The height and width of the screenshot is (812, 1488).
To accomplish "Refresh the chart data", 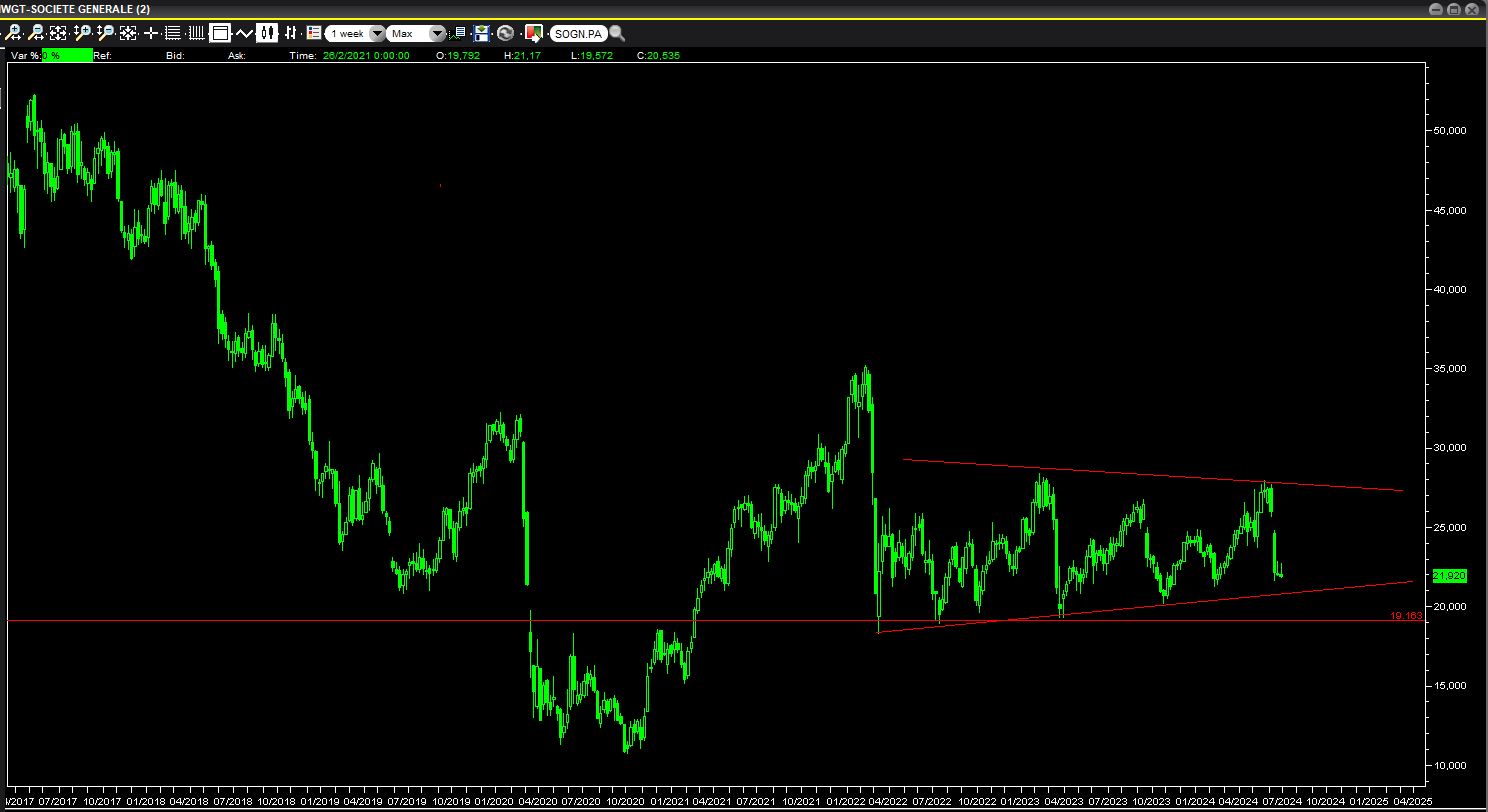I will (x=505, y=33).
